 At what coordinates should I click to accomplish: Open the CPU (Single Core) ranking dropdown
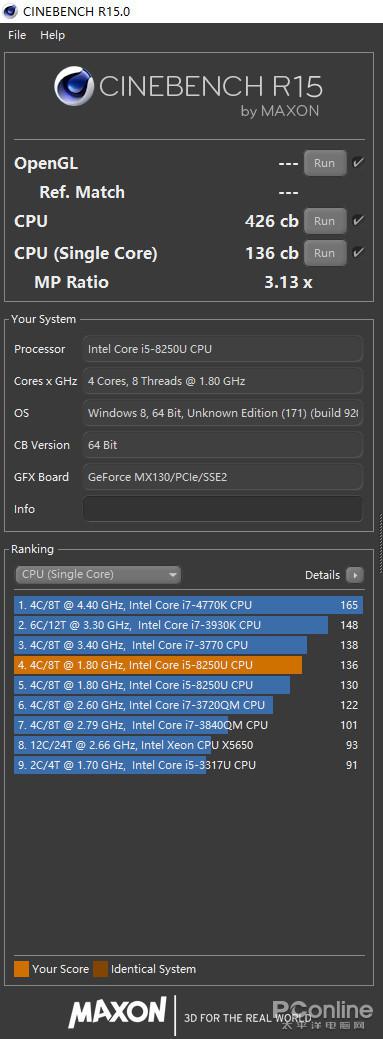tap(98, 574)
